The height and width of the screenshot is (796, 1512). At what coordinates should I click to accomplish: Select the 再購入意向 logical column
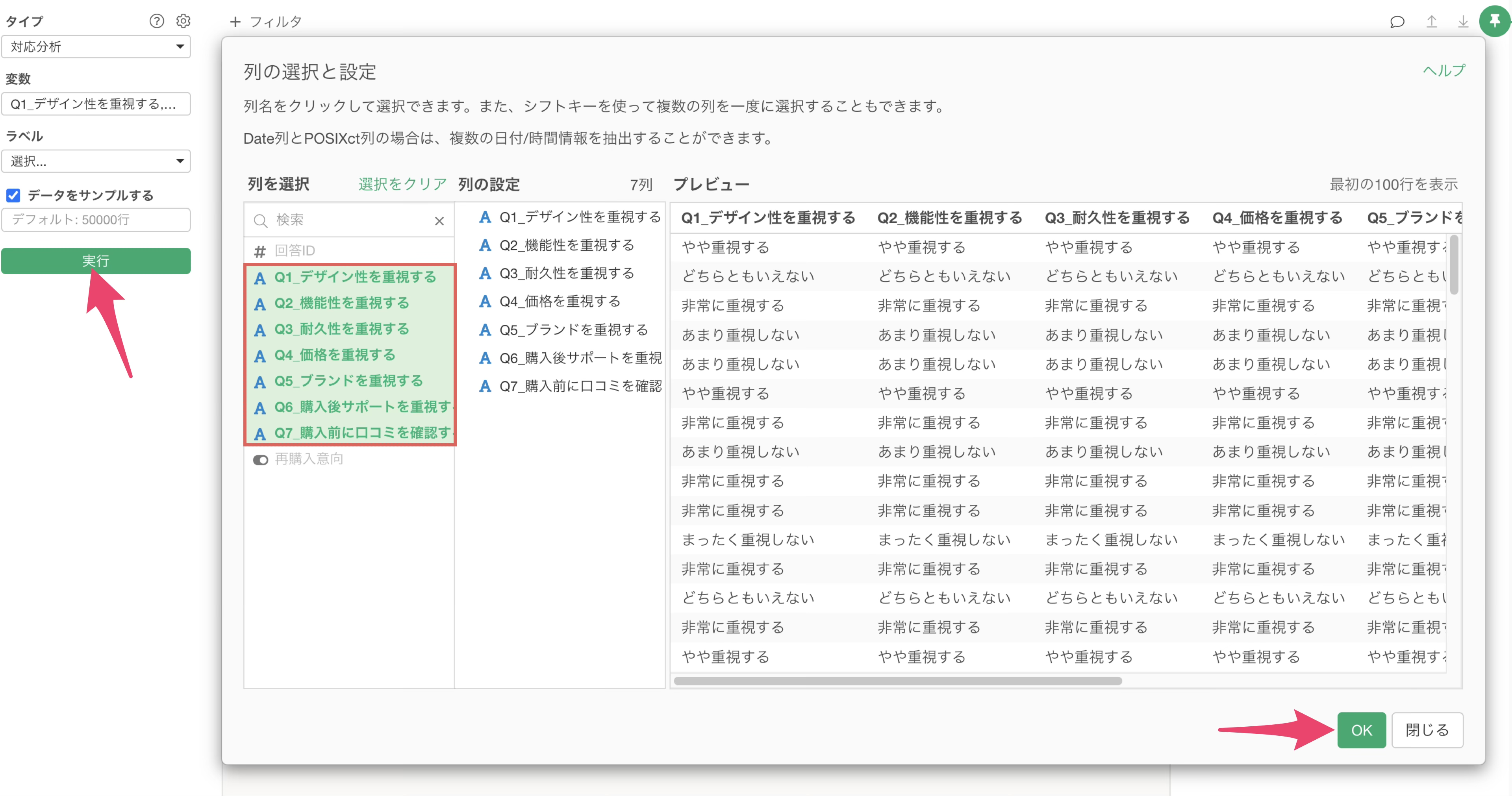[309, 459]
